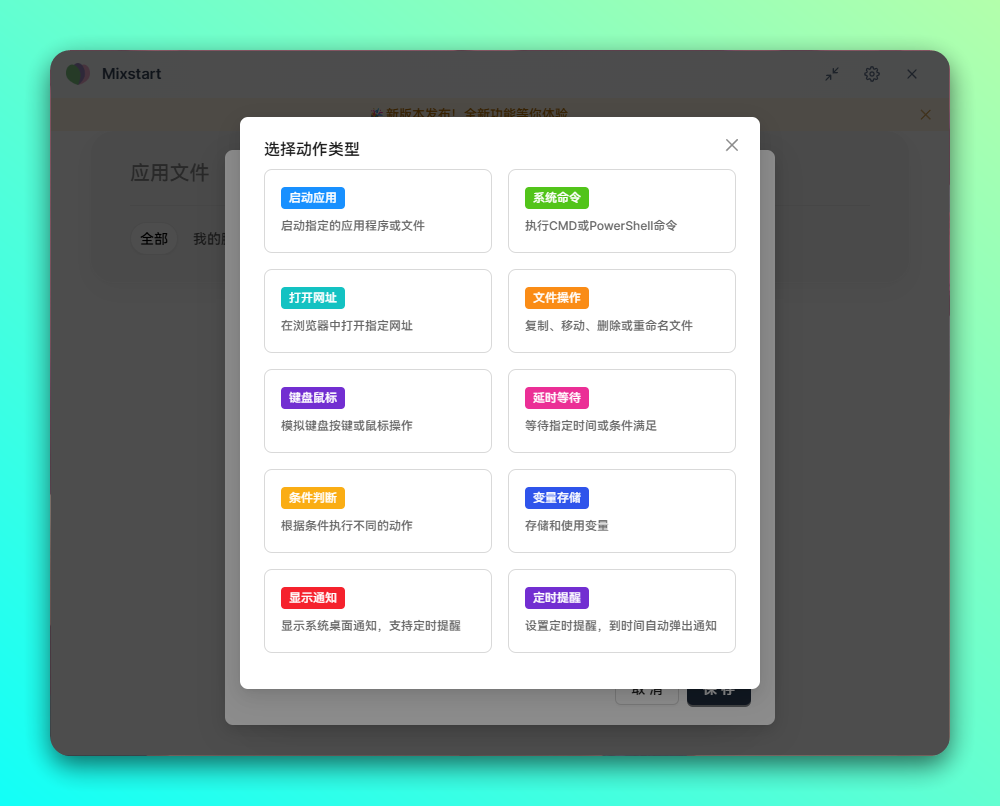The width and height of the screenshot is (1000, 806).
Task: Dismiss the new version announcement banner
Action: 925,115
